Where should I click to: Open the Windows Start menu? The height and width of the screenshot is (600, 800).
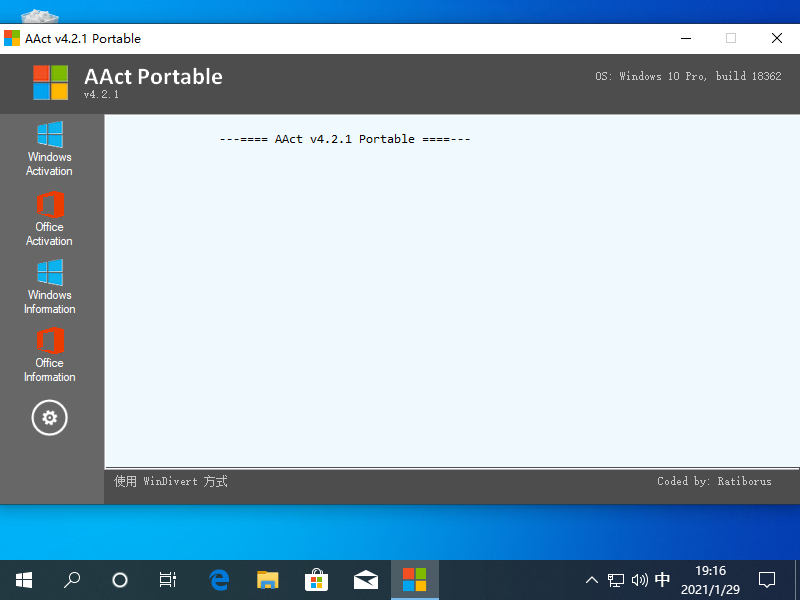pyautogui.click(x=24, y=580)
